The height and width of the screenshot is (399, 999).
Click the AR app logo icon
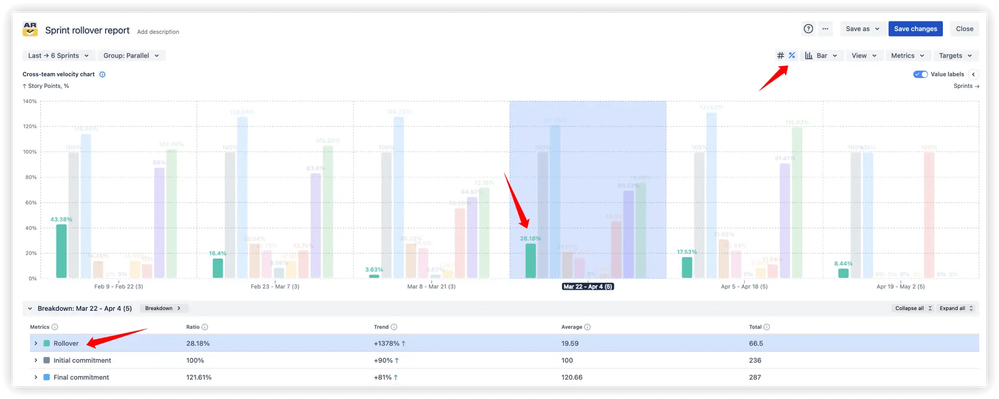(x=30, y=29)
